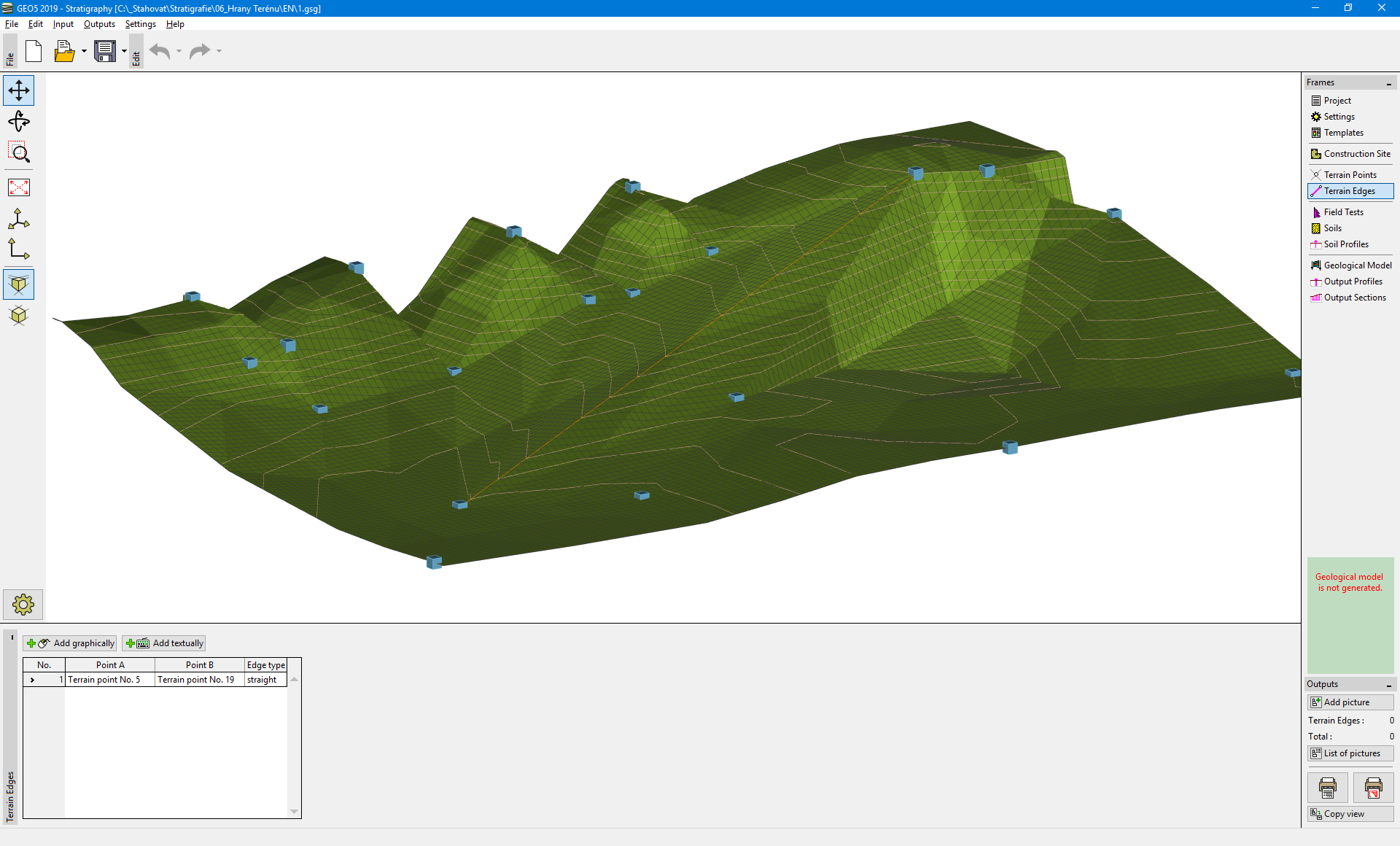Open the Geological Model frame
1400x846 pixels.
pos(1350,265)
